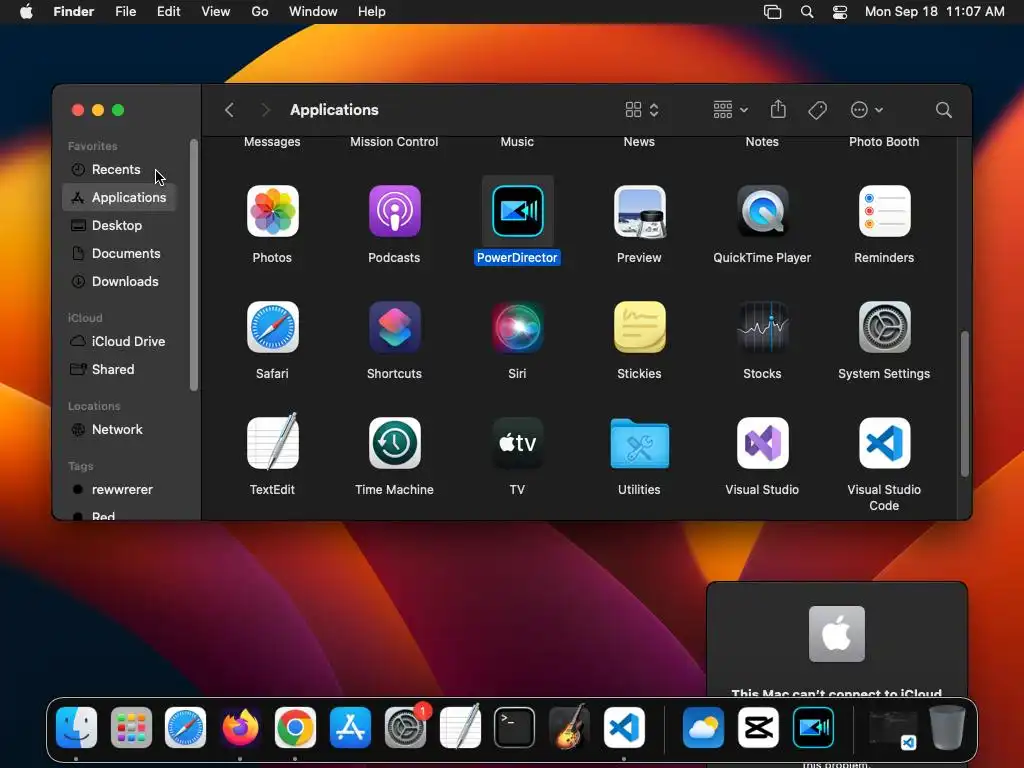Open CapCut from the Dock
Image resolution: width=1024 pixels, height=768 pixels.
tap(758, 727)
